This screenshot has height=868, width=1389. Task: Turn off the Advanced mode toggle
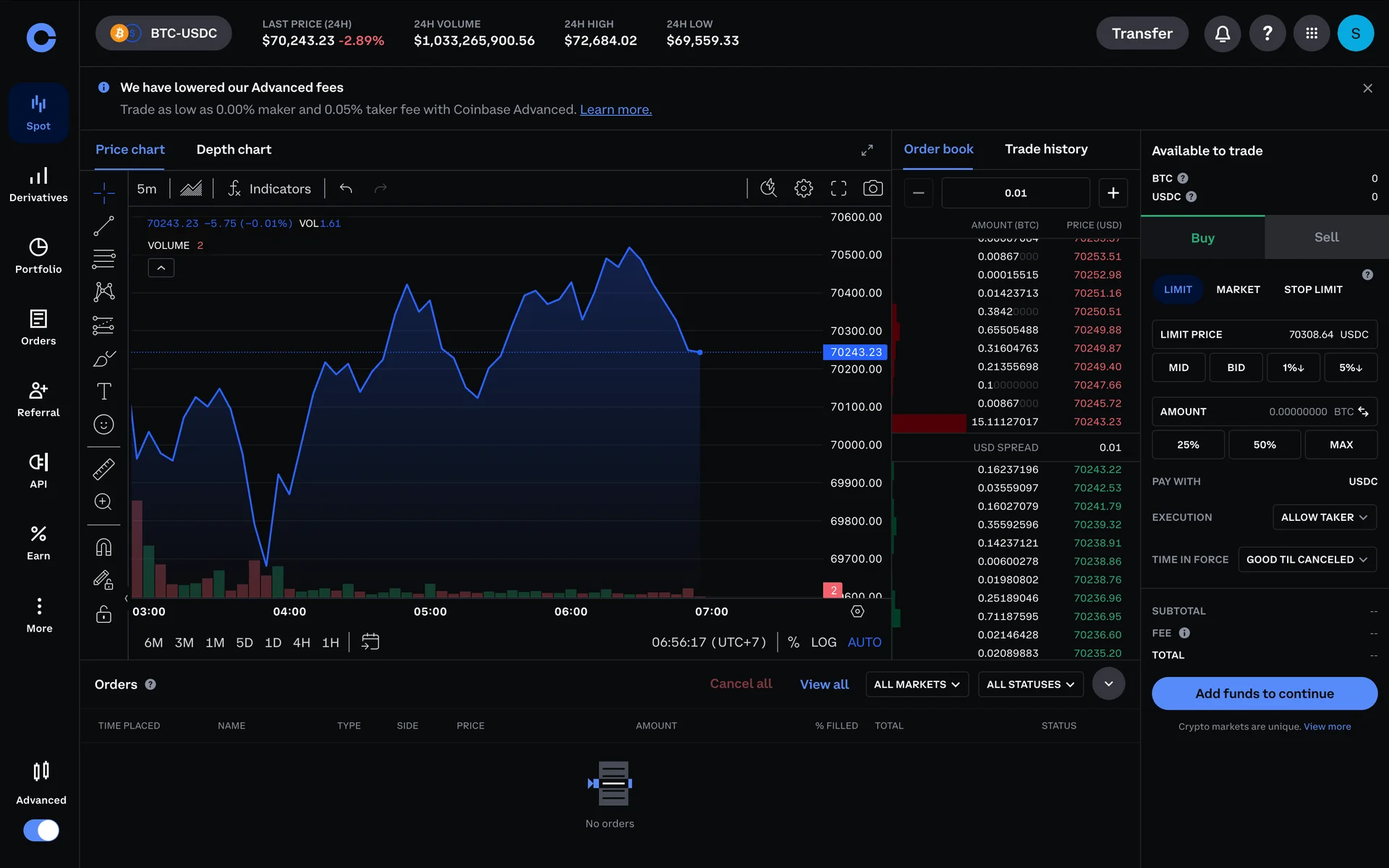click(x=41, y=830)
